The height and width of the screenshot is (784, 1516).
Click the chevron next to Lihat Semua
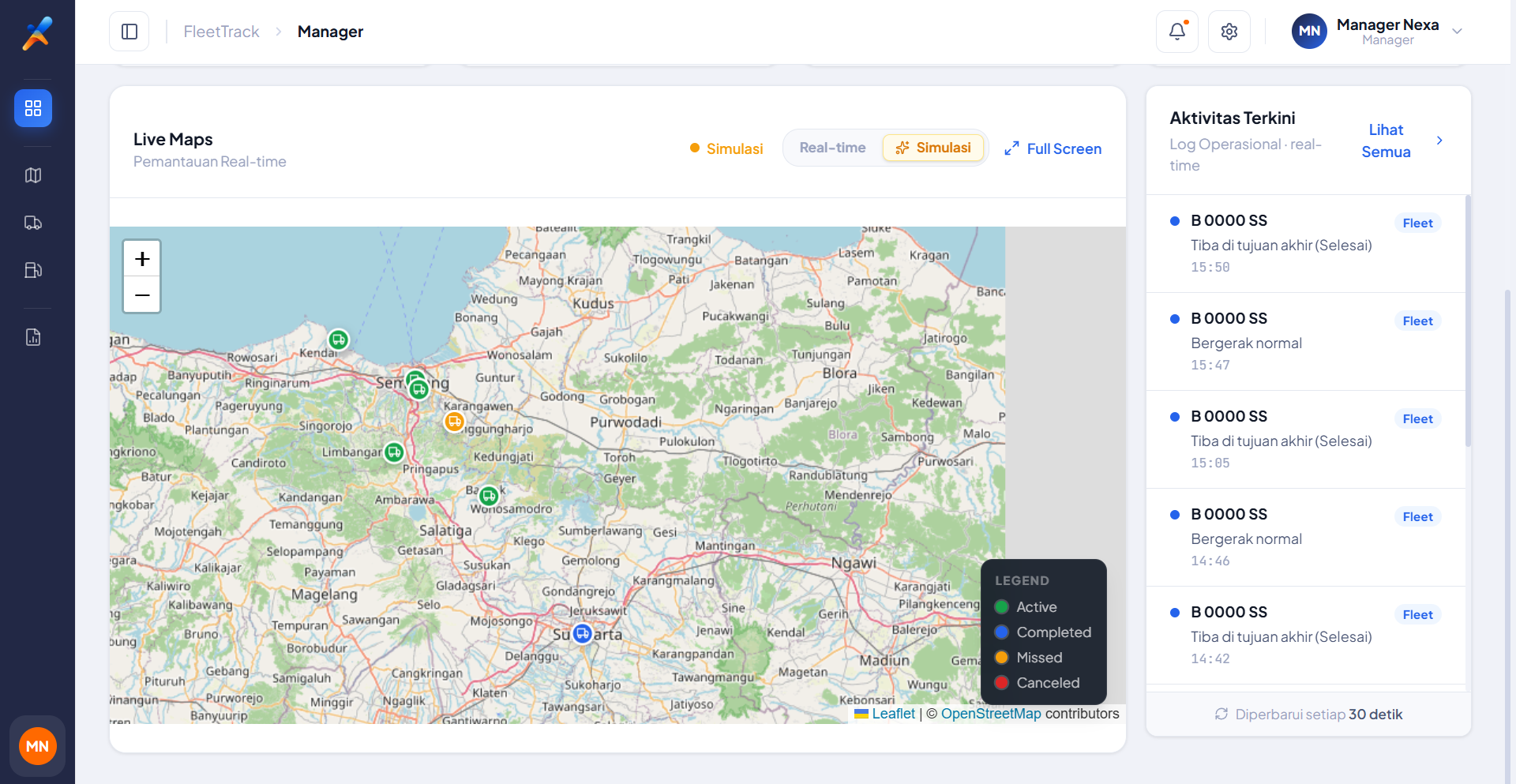[1439, 141]
